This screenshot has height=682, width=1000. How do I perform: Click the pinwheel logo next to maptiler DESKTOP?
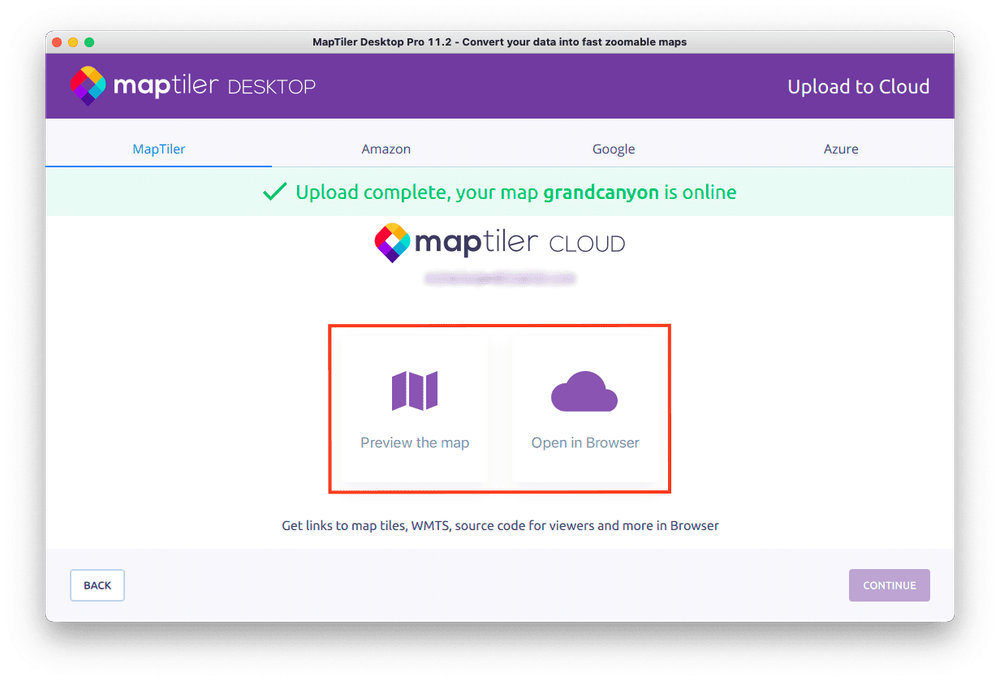(88, 86)
